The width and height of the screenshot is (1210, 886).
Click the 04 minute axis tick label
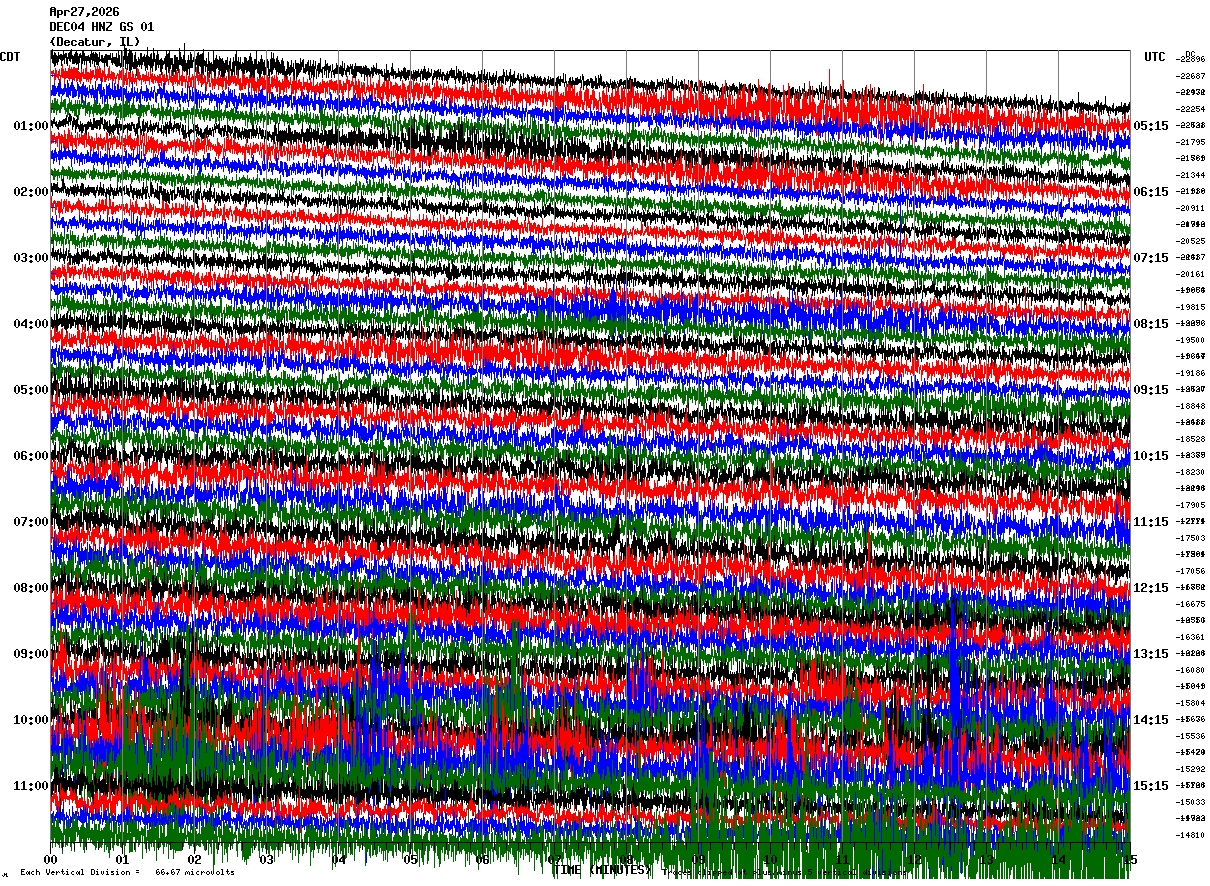[339, 859]
